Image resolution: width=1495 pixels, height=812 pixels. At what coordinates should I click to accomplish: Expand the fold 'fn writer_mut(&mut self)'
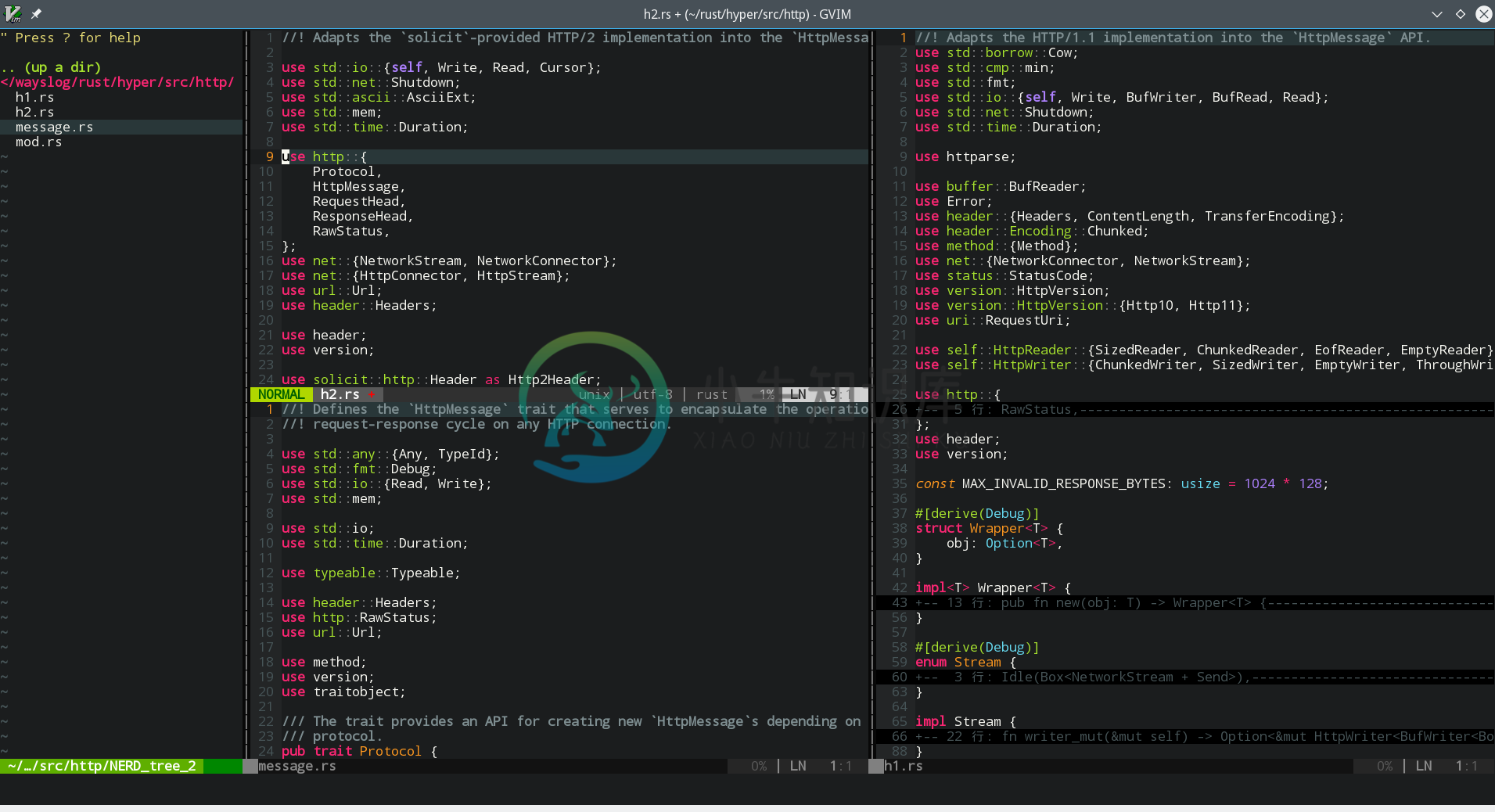1205,736
